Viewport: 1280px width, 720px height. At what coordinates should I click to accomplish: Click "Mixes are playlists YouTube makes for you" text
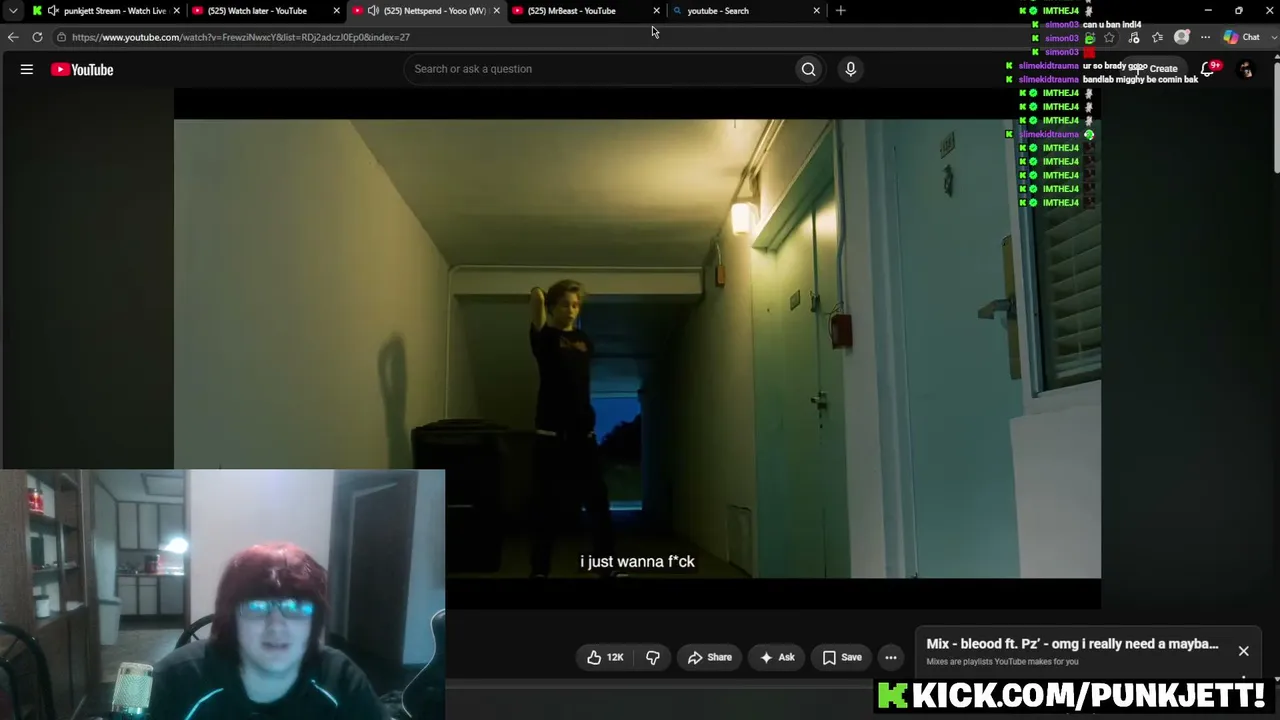[x=1002, y=662]
